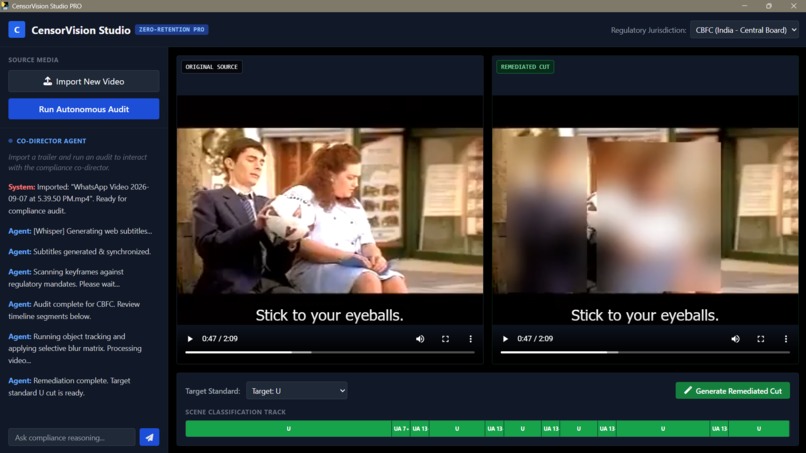This screenshot has width=806, height=453.
Task: Seek on the Original Source progress bar
Action: 329,352
